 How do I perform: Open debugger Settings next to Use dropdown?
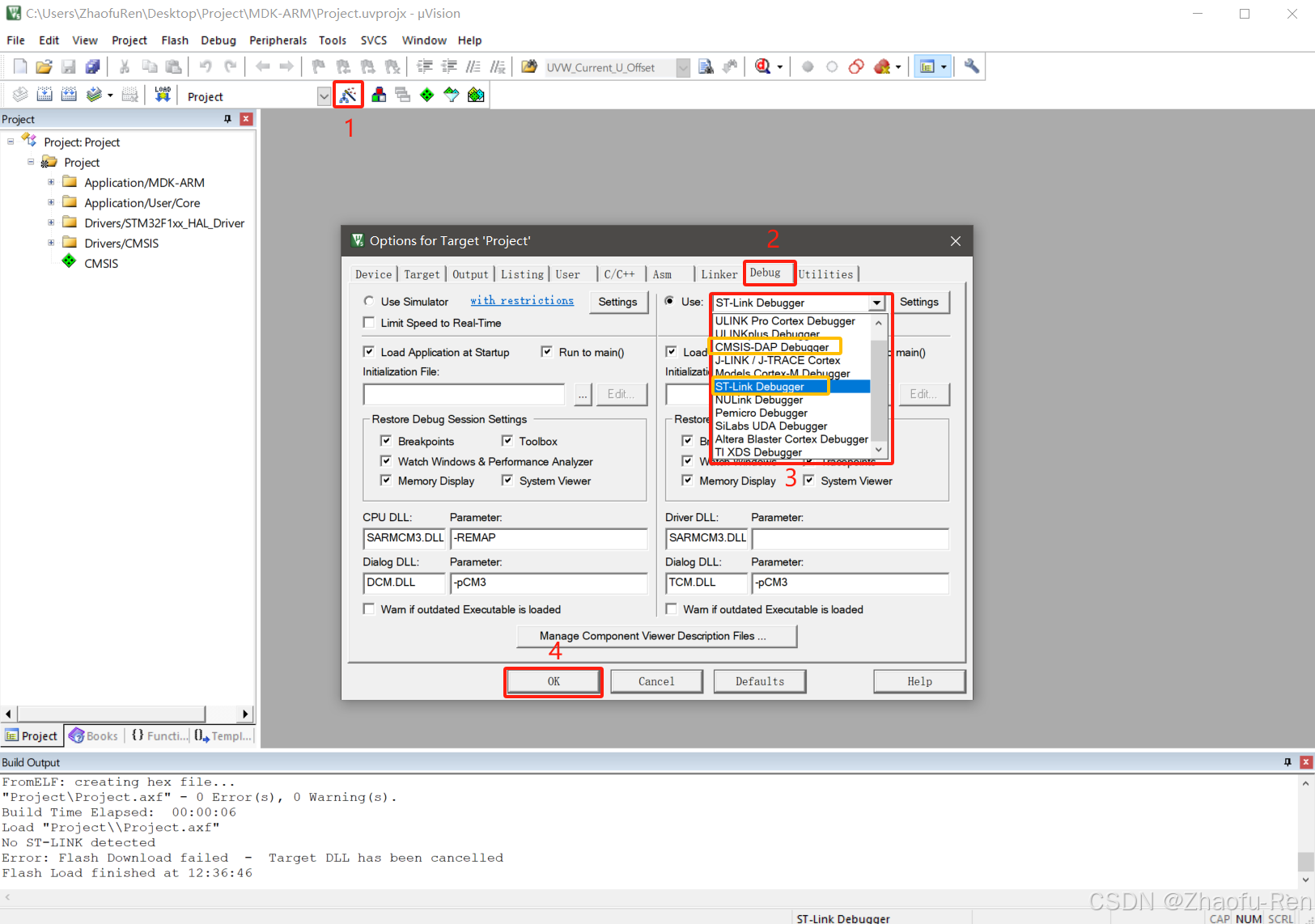tap(919, 302)
